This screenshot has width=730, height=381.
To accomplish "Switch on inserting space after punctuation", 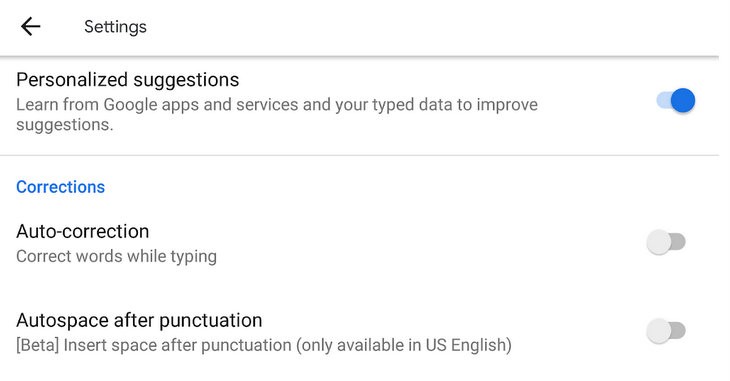I will pyautogui.click(x=666, y=331).
